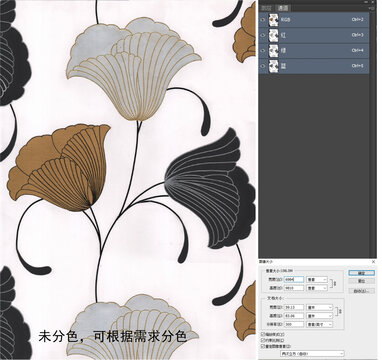
Task: Open pixel width unit dropdown
Action: 317,279
